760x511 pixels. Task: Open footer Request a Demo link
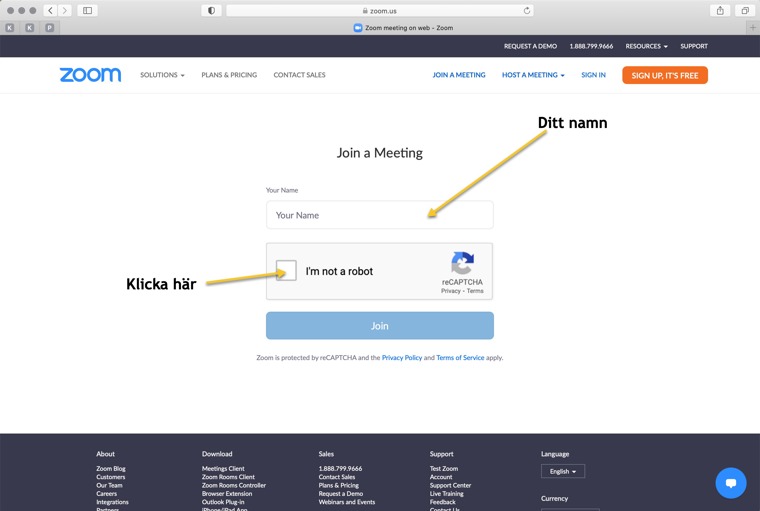pyautogui.click(x=341, y=494)
